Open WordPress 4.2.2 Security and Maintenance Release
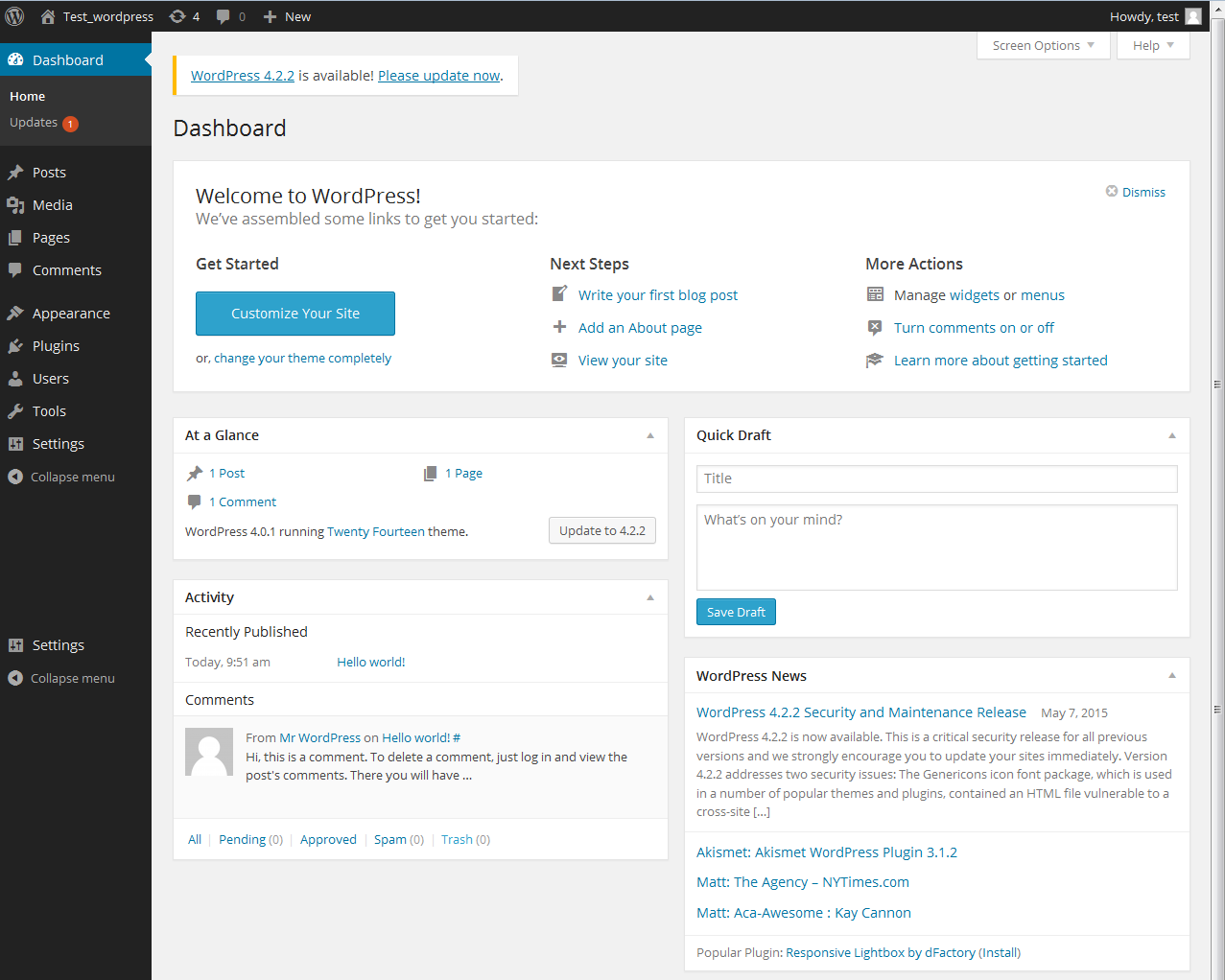The image size is (1225, 980). [861, 712]
